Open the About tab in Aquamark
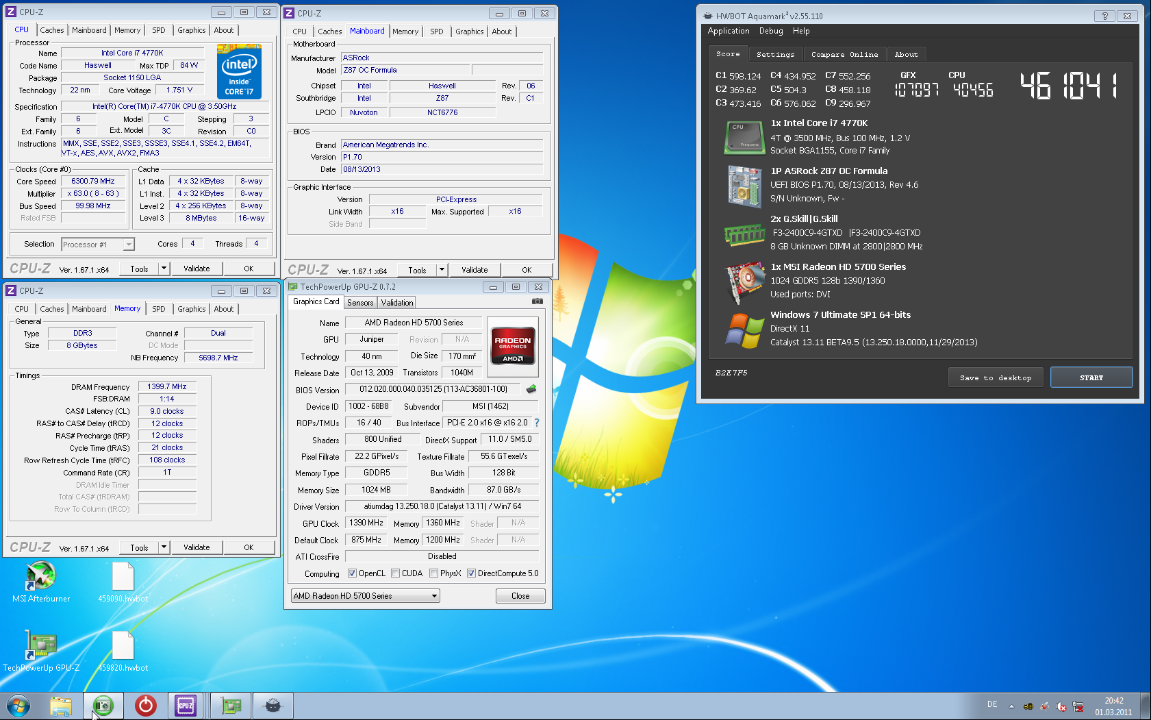The image size is (1151, 720). click(906, 54)
